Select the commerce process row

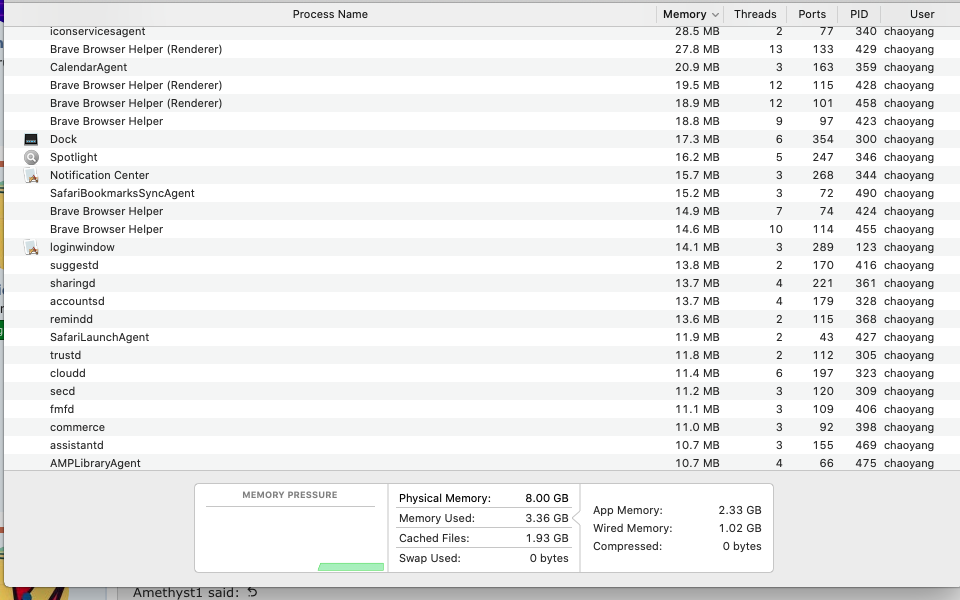click(x=482, y=427)
